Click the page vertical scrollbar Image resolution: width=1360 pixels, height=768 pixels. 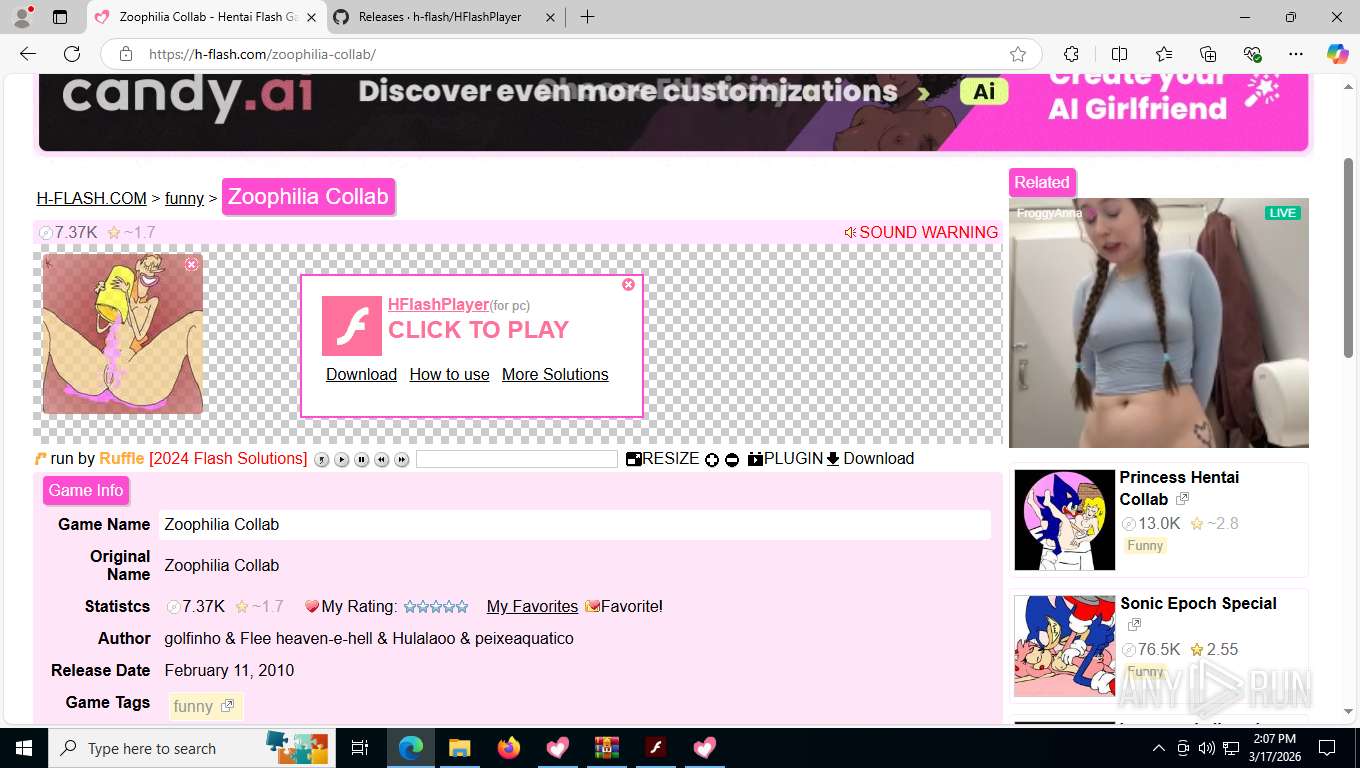[x=1348, y=257]
